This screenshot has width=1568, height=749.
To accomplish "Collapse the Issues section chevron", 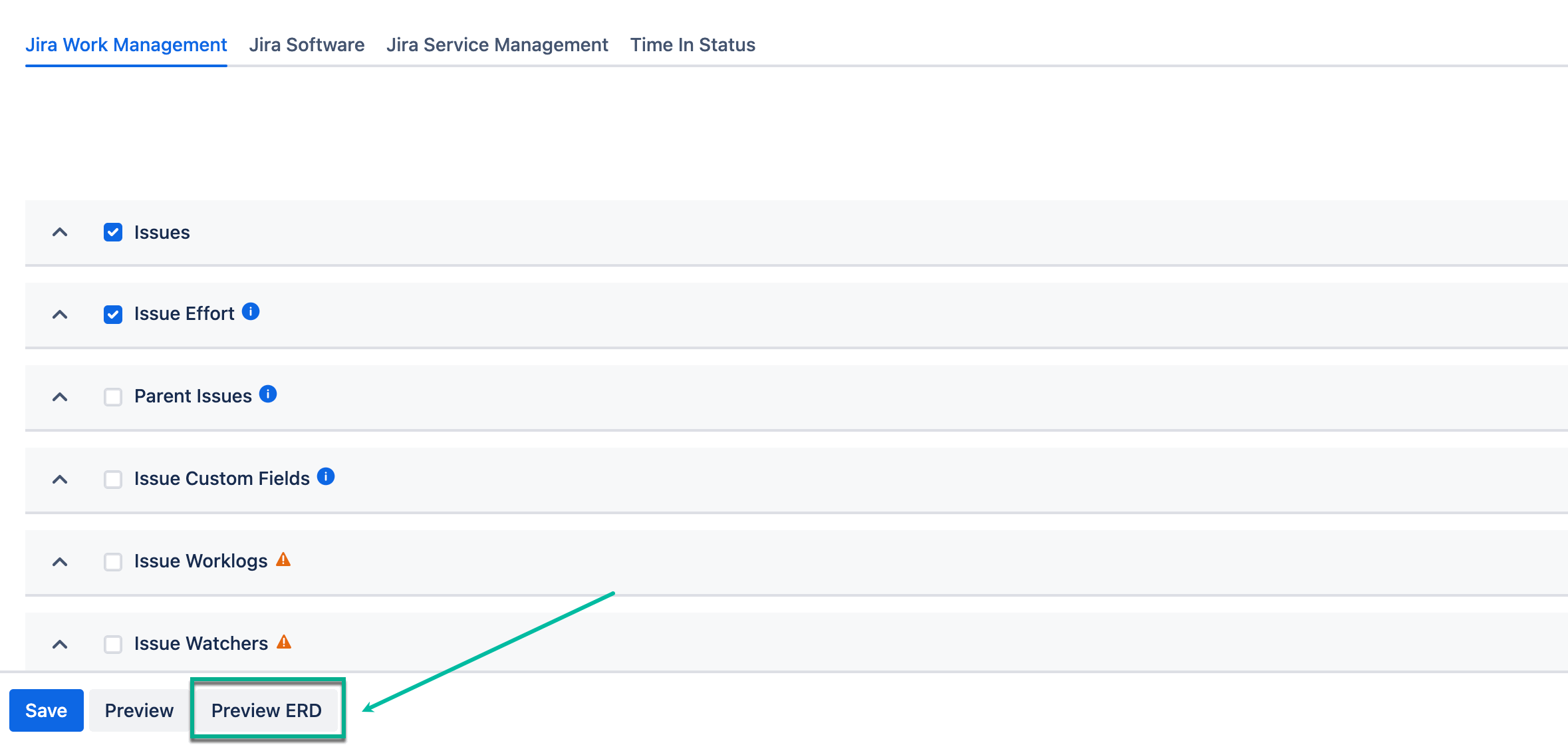I will pyautogui.click(x=60, y=232).
